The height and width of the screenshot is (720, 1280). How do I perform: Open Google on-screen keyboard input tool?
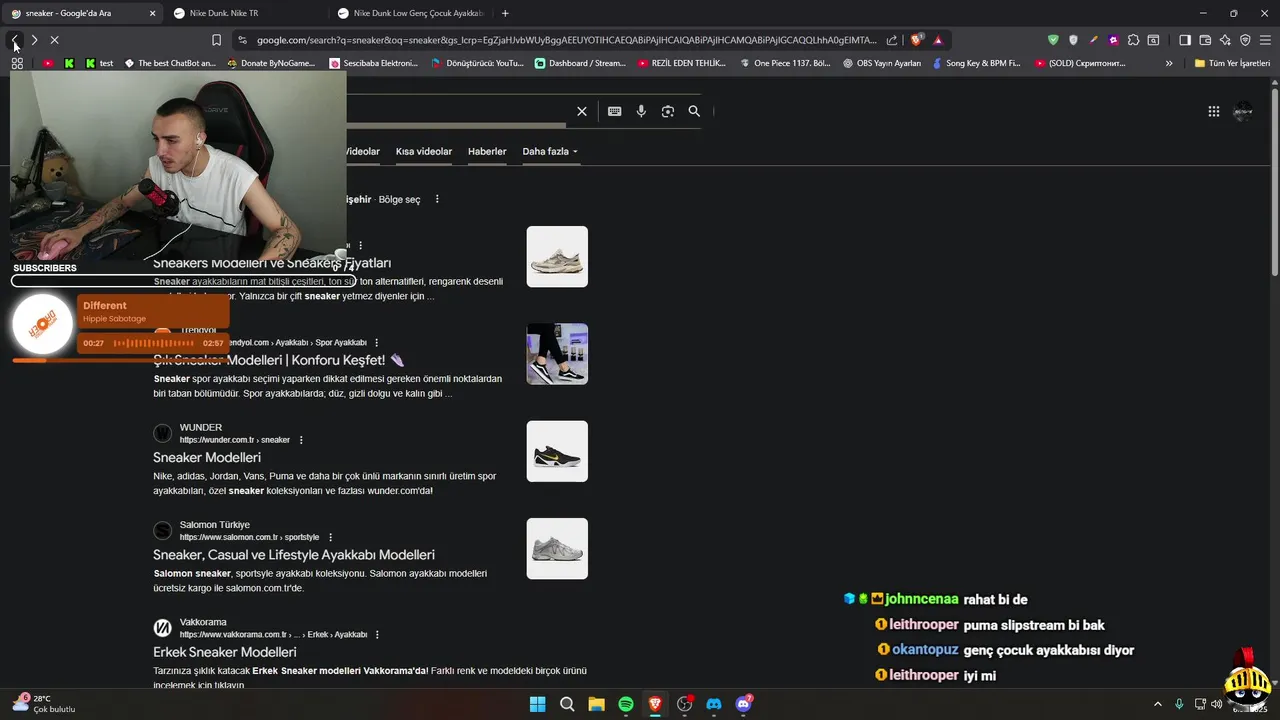pyautogui.click(x=614, y=111)
